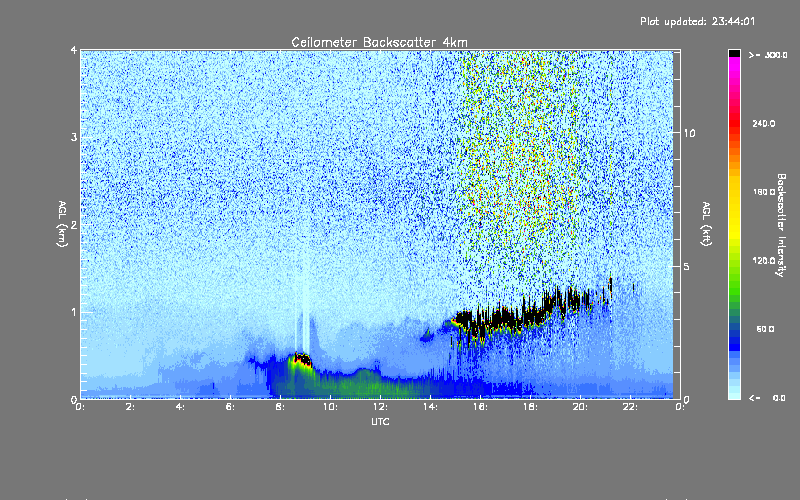The width and height of the screenshot is (800, 500).
Task: Click the 'Plot updated: 23:44:01' timestamp
Action: (697, 21)
